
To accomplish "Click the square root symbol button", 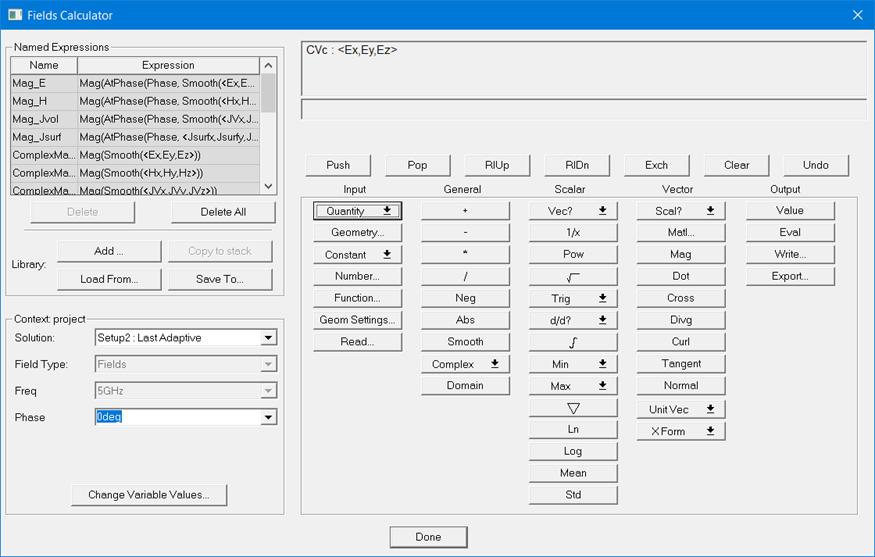I will click(573, 276).
